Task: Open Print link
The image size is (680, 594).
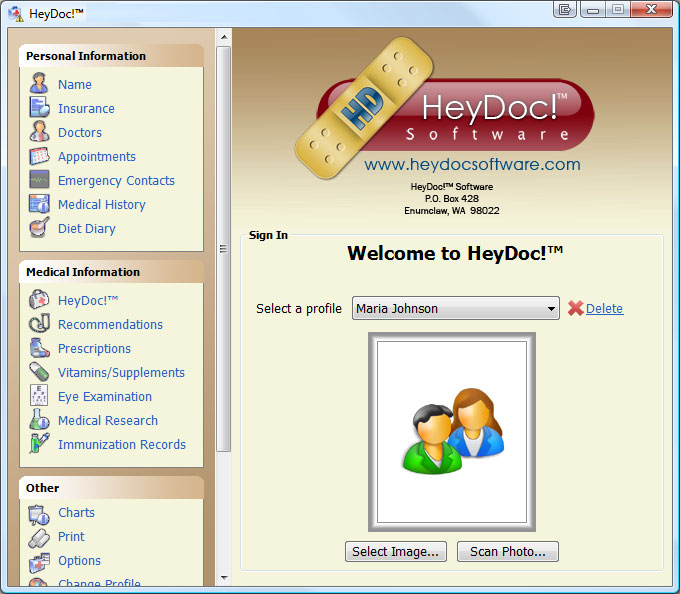Action: pyautogui.click(x=71, y=536)
